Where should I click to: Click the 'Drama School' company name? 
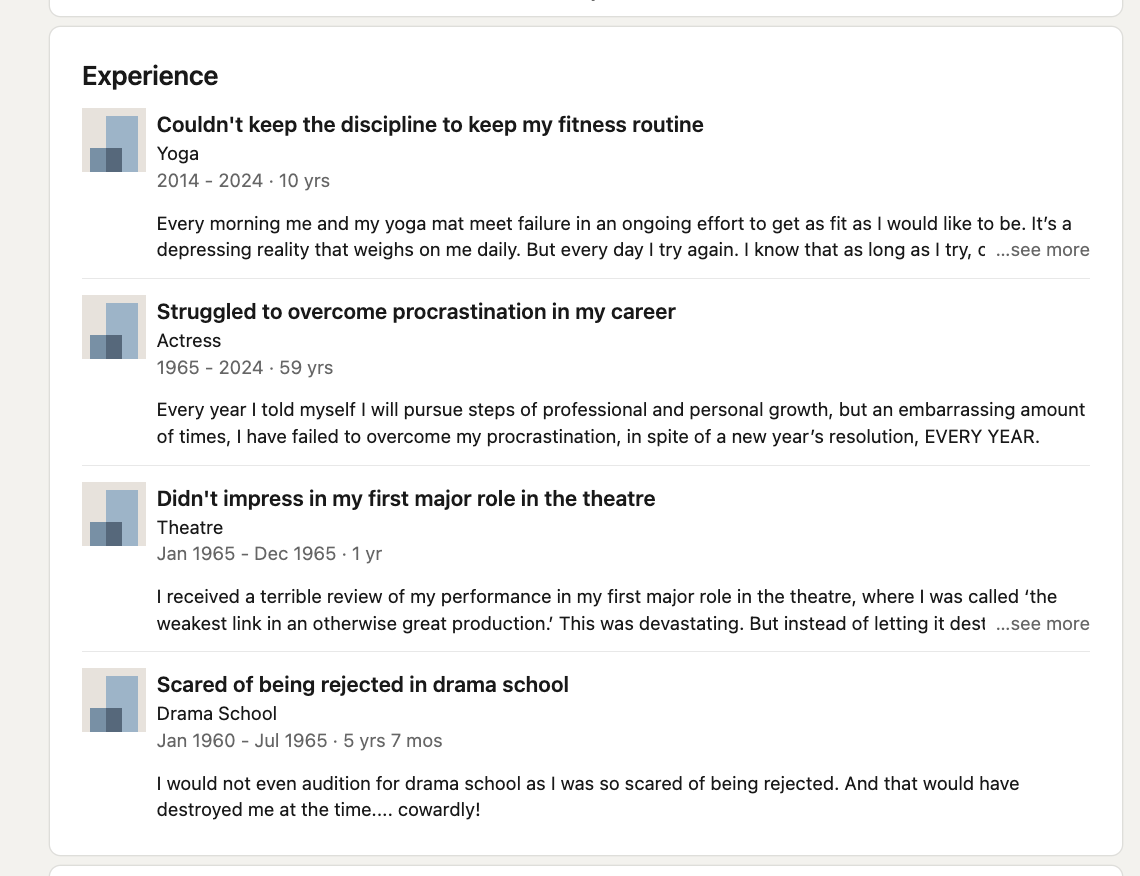click(x=217, y=714)
